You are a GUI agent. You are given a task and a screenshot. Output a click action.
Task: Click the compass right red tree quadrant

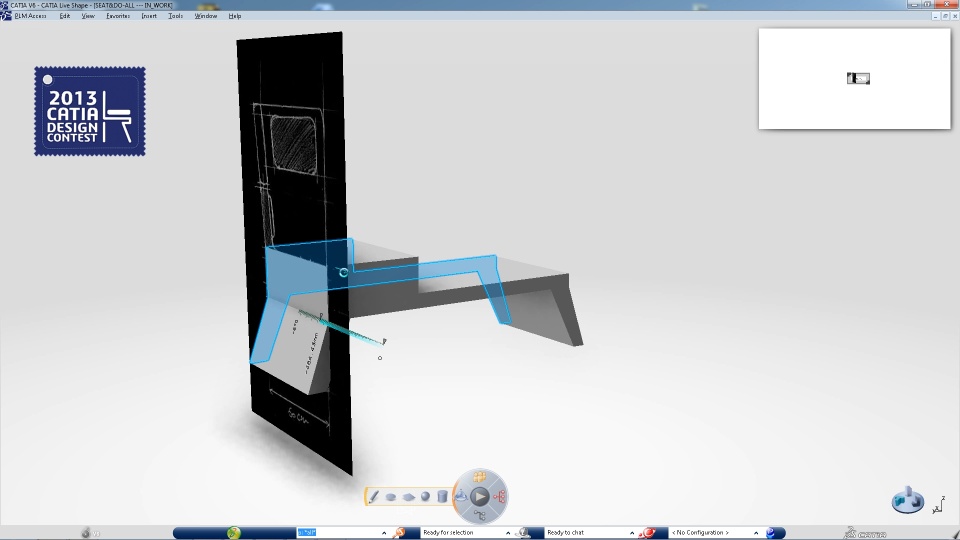(x=500, y=497)
